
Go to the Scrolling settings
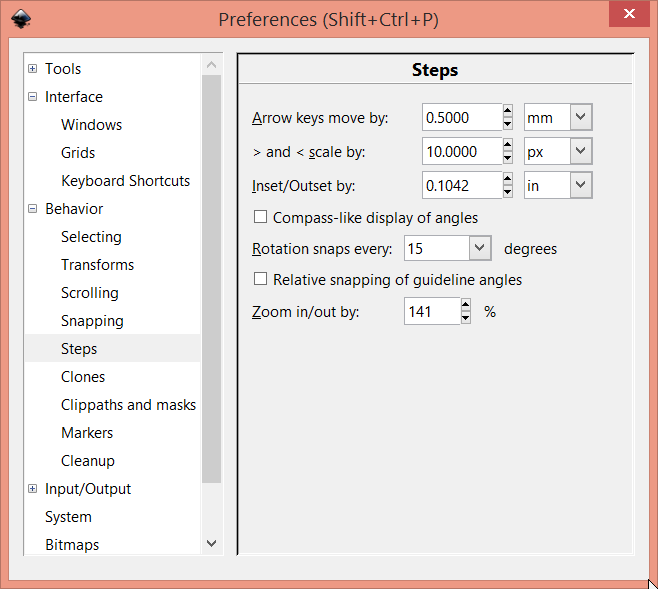90,293
